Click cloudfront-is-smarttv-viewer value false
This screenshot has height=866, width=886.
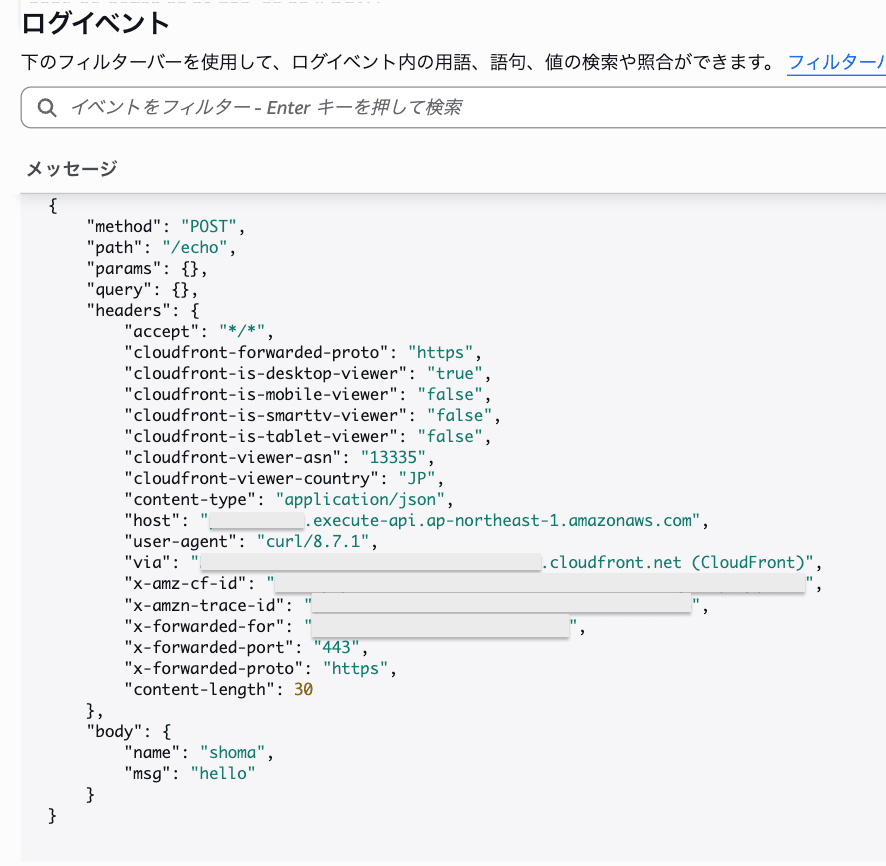tap(459, 415)
